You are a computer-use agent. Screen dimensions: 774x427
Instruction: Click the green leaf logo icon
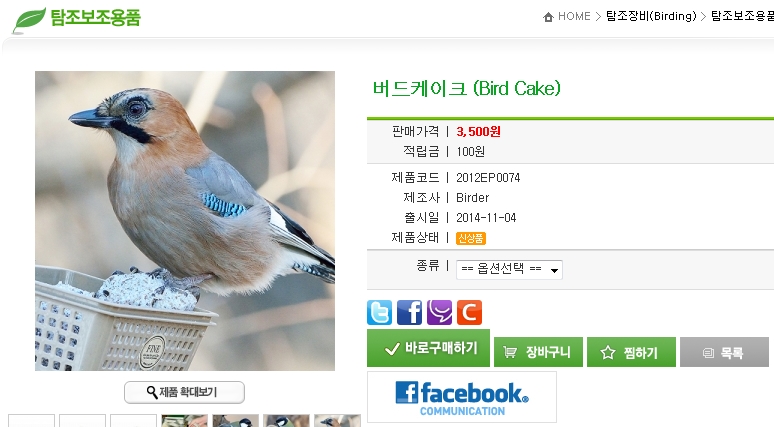29,20
